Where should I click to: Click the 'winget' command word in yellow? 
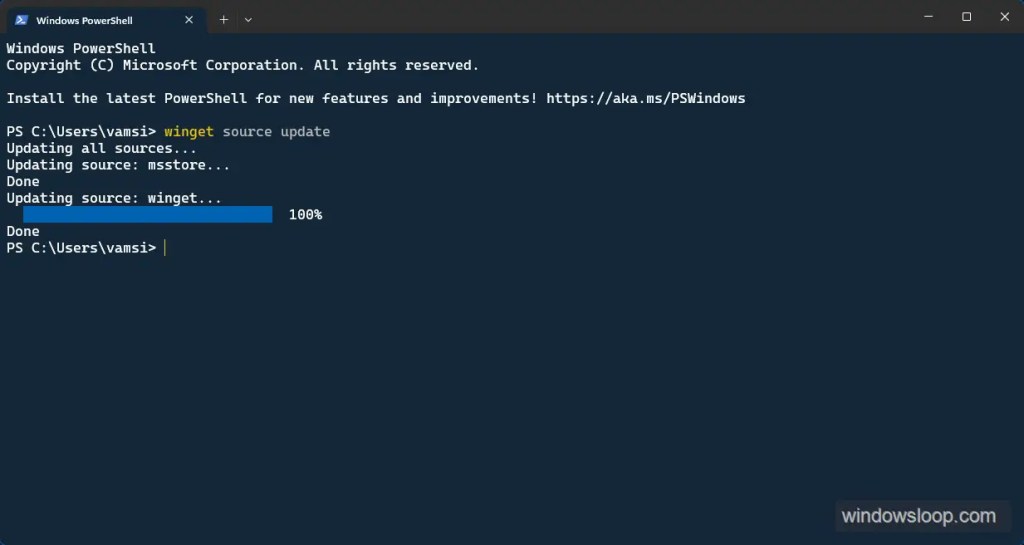(x=189, y=132)
